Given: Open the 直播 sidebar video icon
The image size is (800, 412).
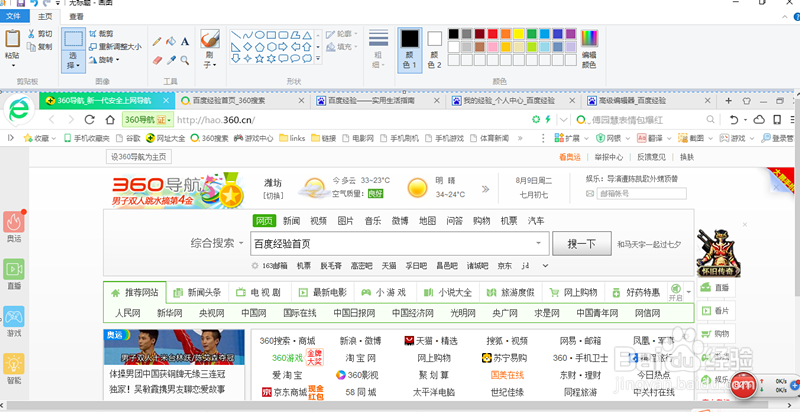Looking at the screenshot, I should coord(14,269).
